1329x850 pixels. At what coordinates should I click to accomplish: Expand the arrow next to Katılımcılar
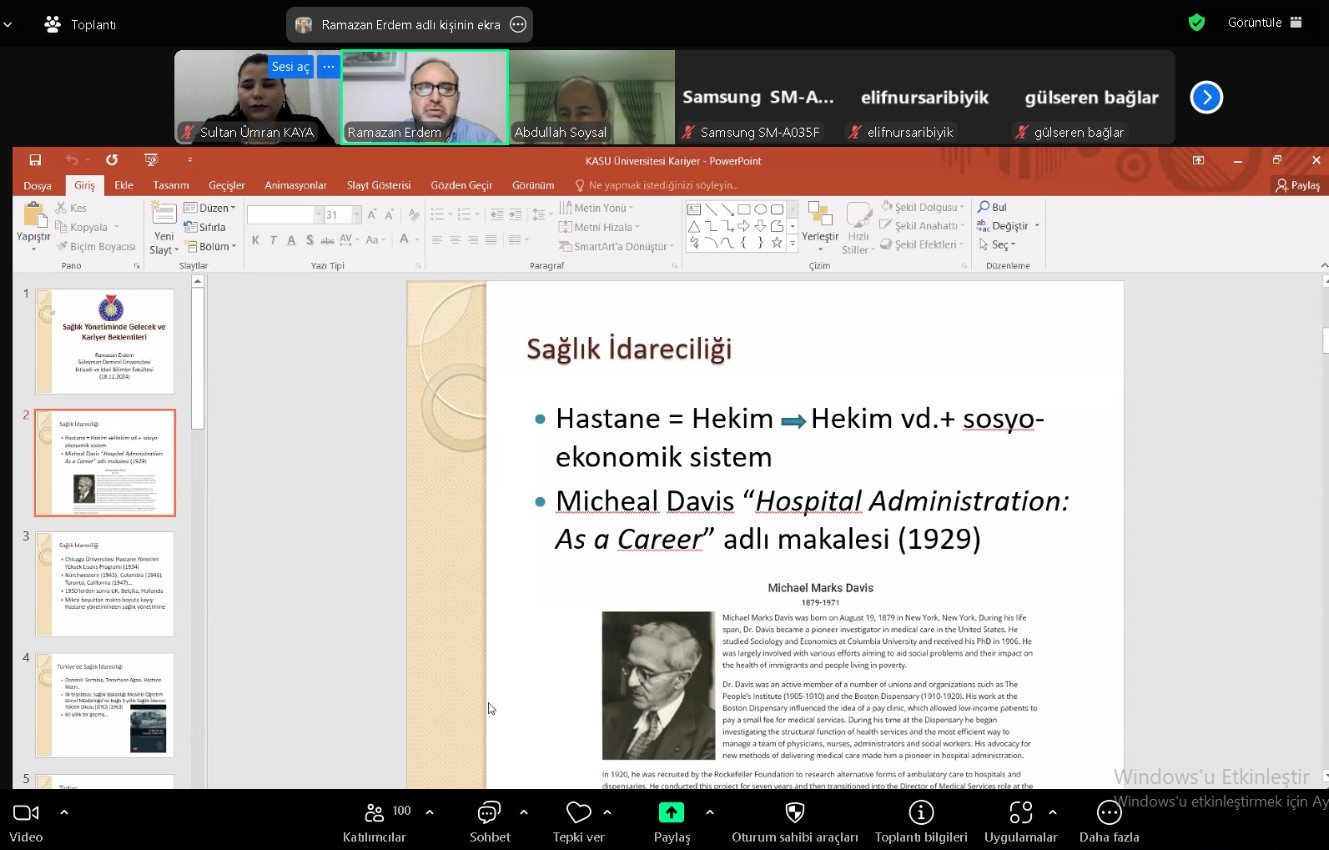tap(430, 812)
